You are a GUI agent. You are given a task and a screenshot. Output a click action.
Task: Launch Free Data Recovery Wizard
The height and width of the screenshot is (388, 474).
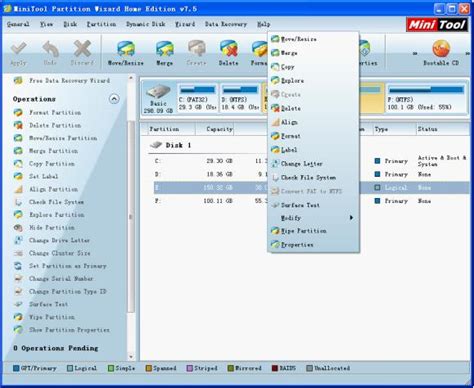point(62,81)
